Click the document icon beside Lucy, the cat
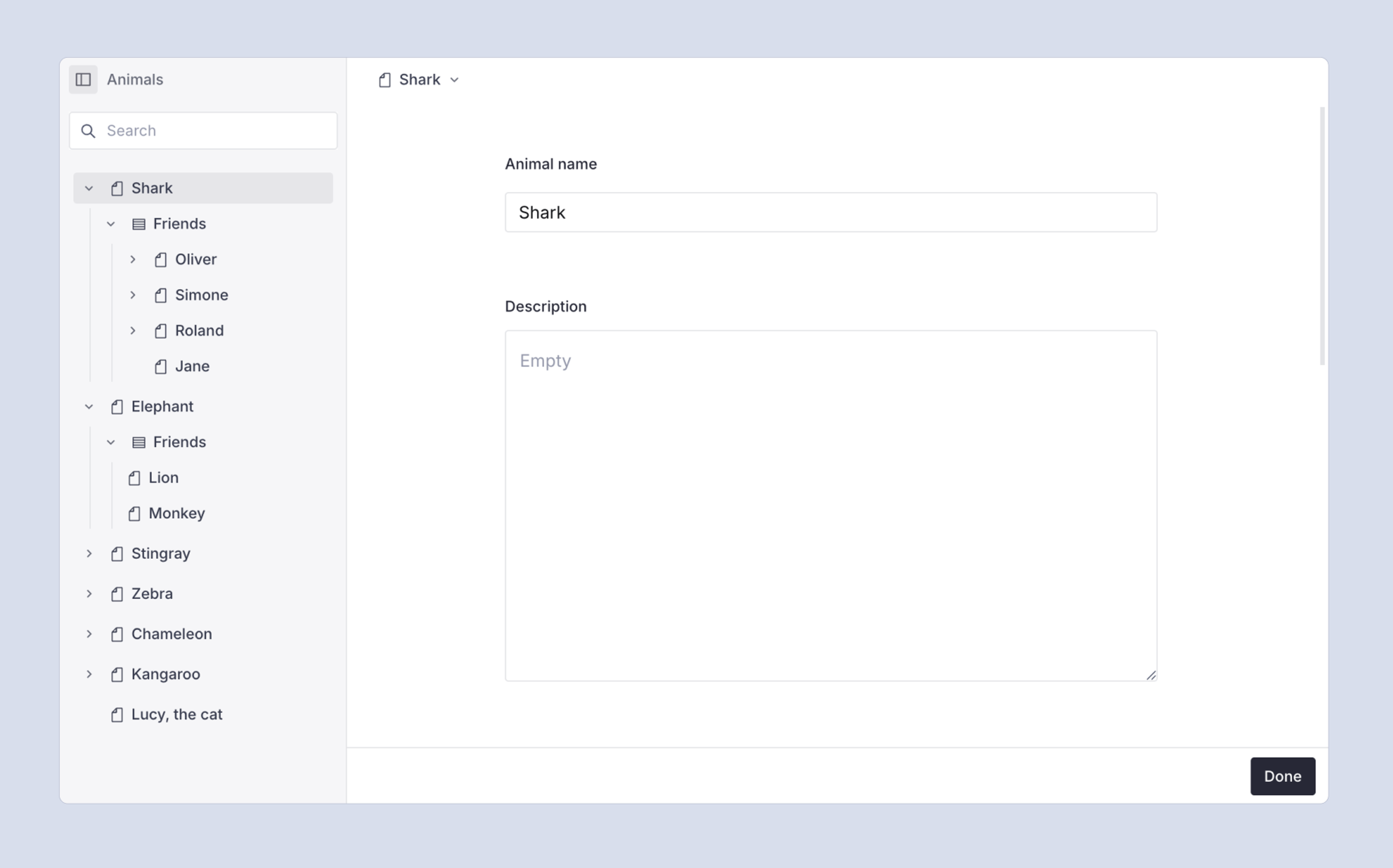This screenshot has width=1393, height=868. click(x=117, y=715)
